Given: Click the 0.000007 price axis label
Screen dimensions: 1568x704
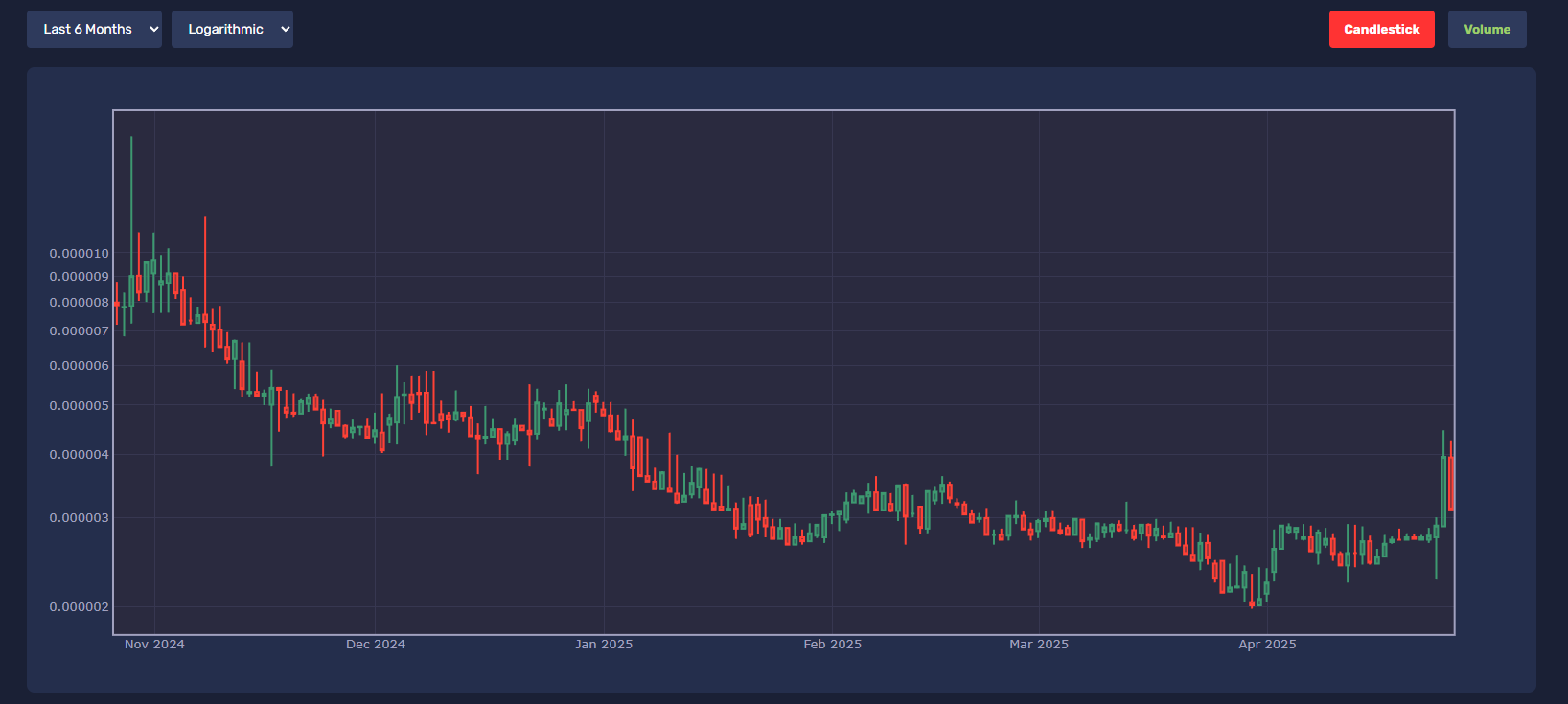Looking at the screenshot, I should [80, 331].
